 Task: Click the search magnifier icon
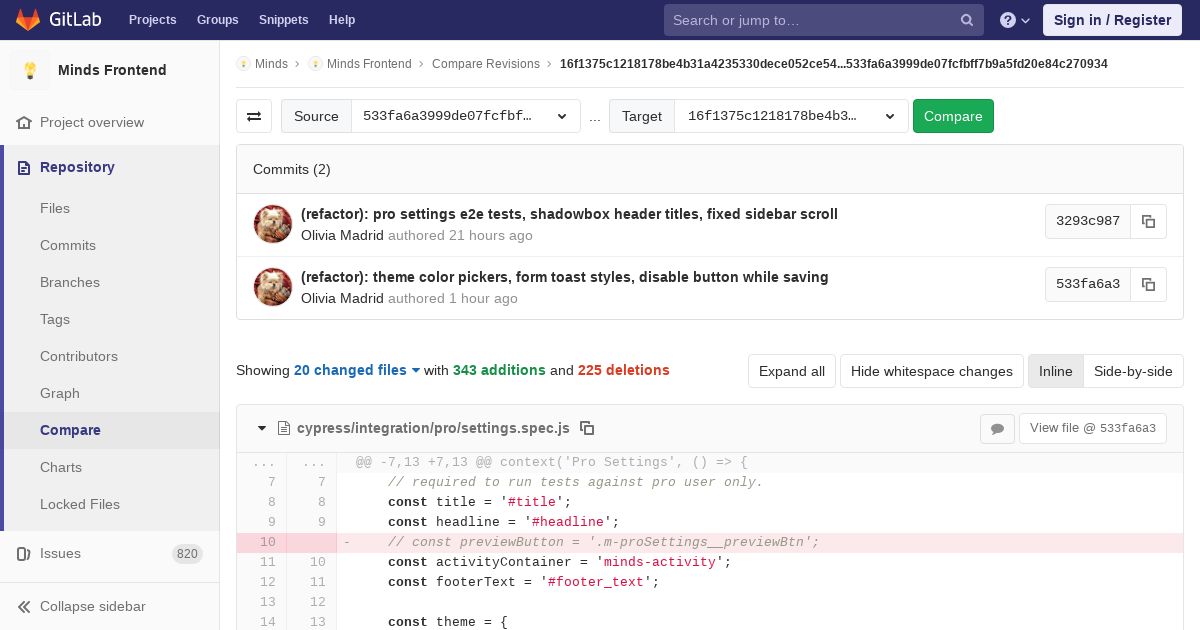coord(967,20)
